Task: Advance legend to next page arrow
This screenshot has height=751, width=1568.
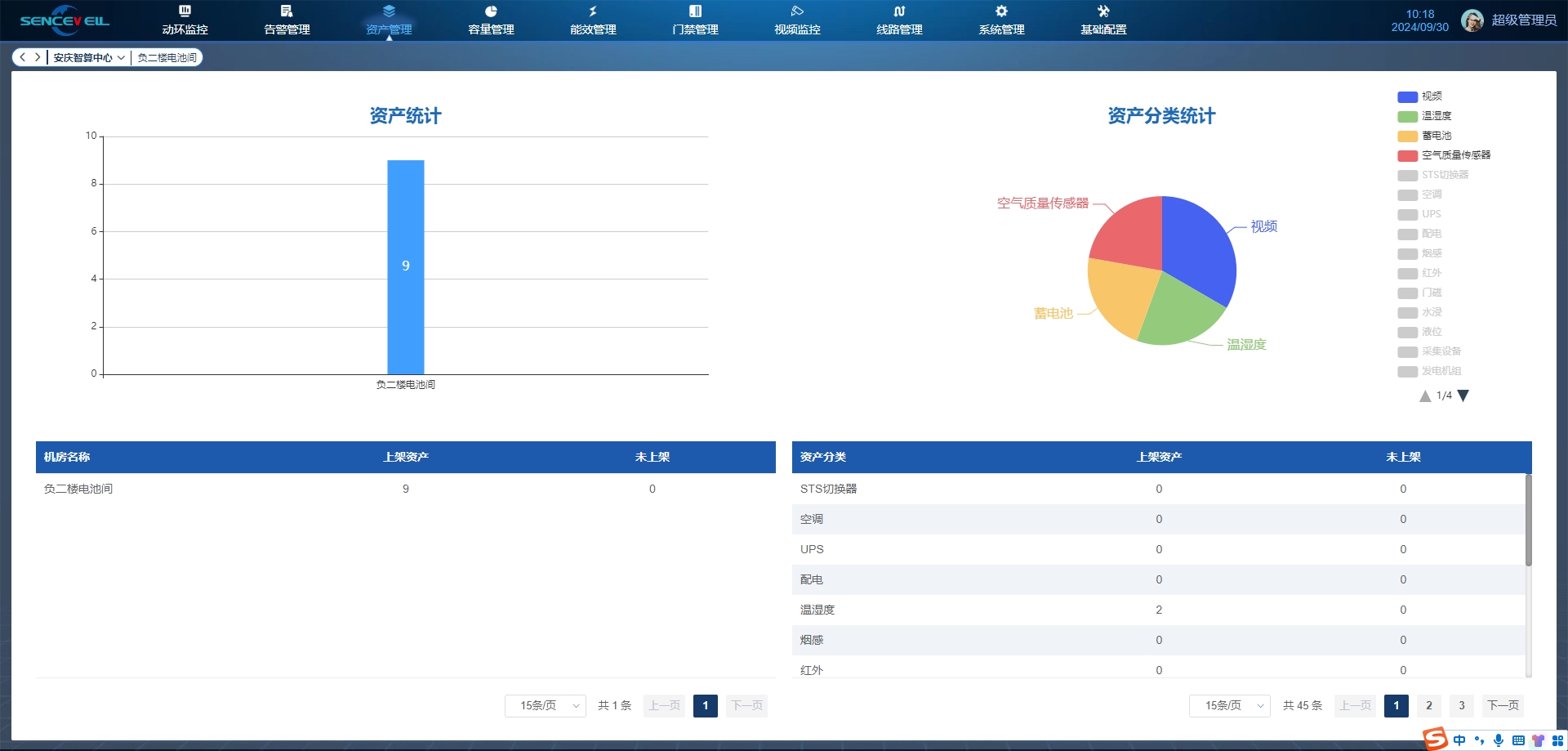Action: (1463, 396)
